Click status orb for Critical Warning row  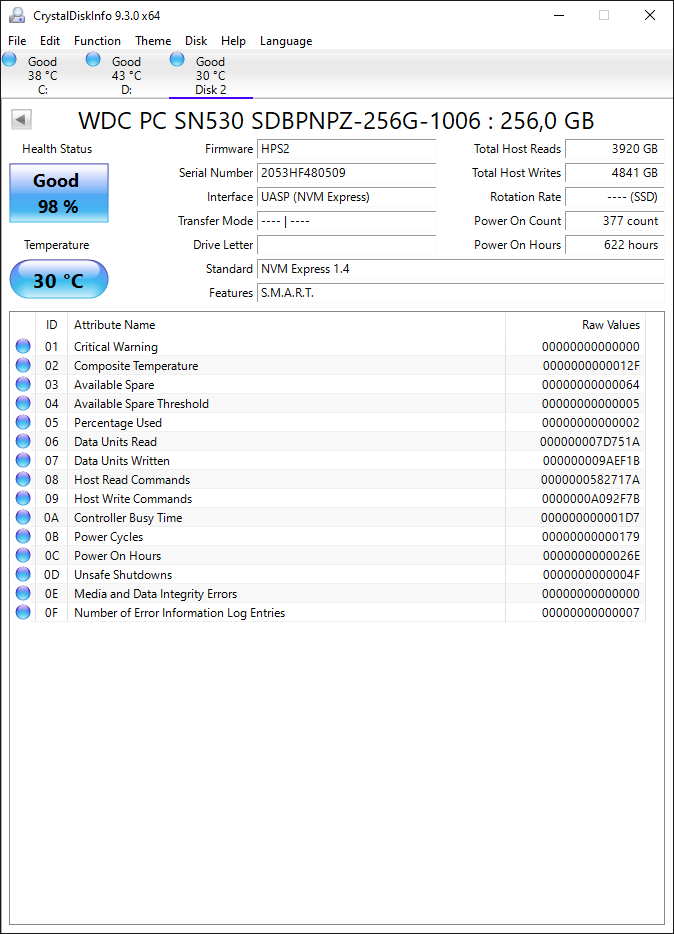(x=23, y=346)
